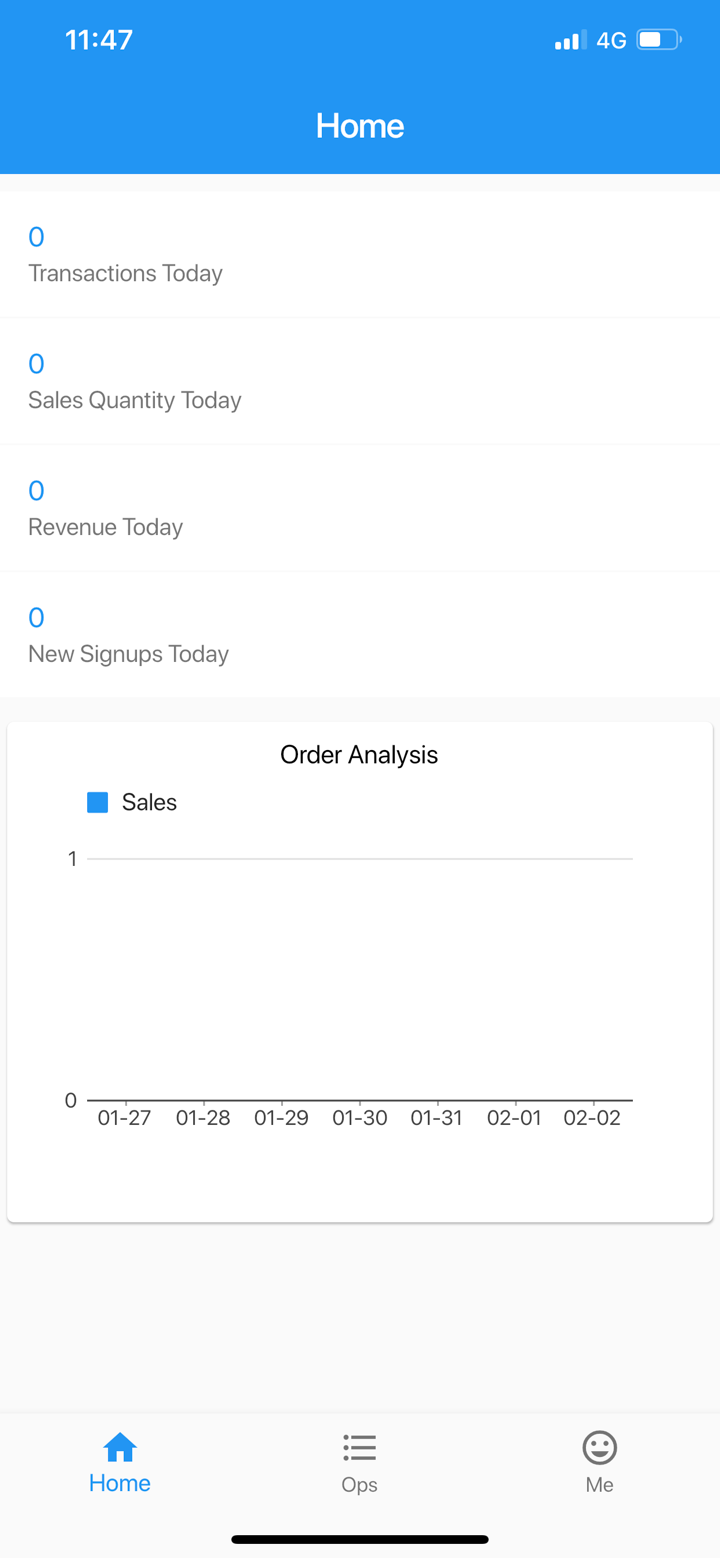Tap the 11:47 clock in status bar
Image resolution: width=720 pixels, height=1558 pixels.
(x=99, y=40)
